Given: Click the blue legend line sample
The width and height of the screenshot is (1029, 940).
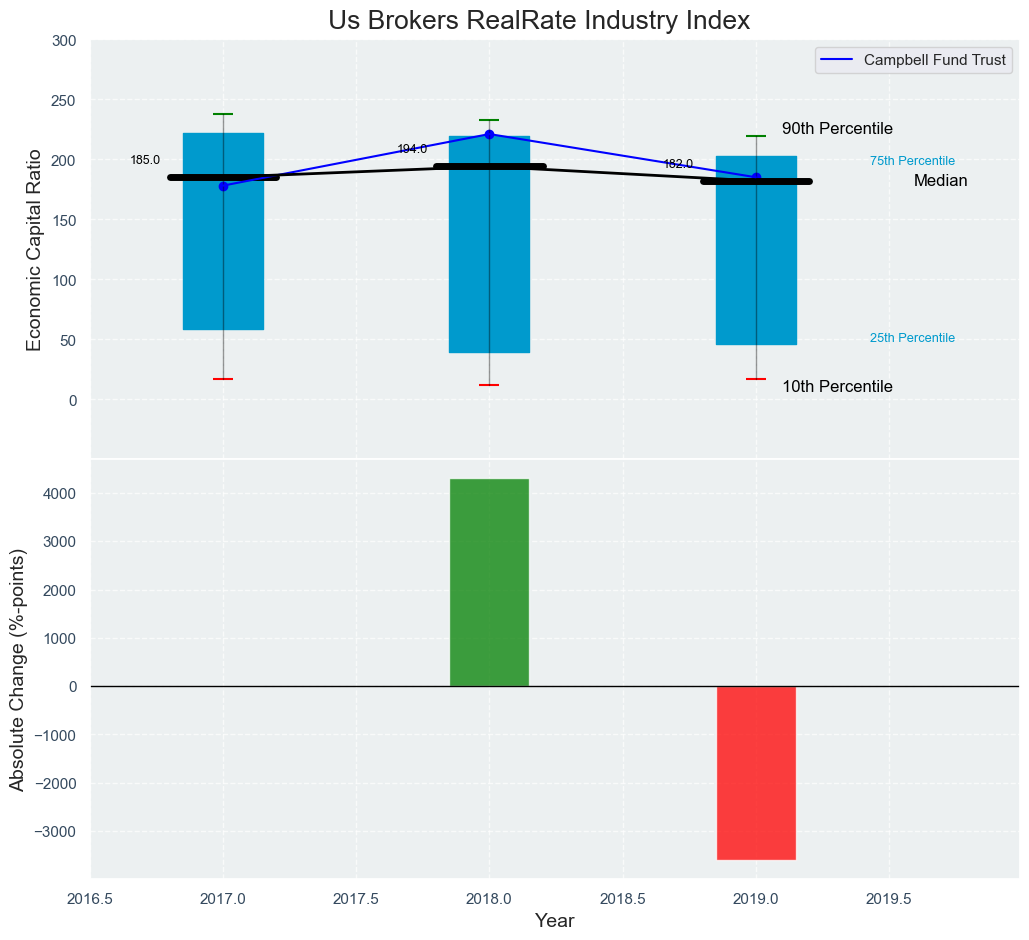Looking at the screenshot, I should [838, 61].
